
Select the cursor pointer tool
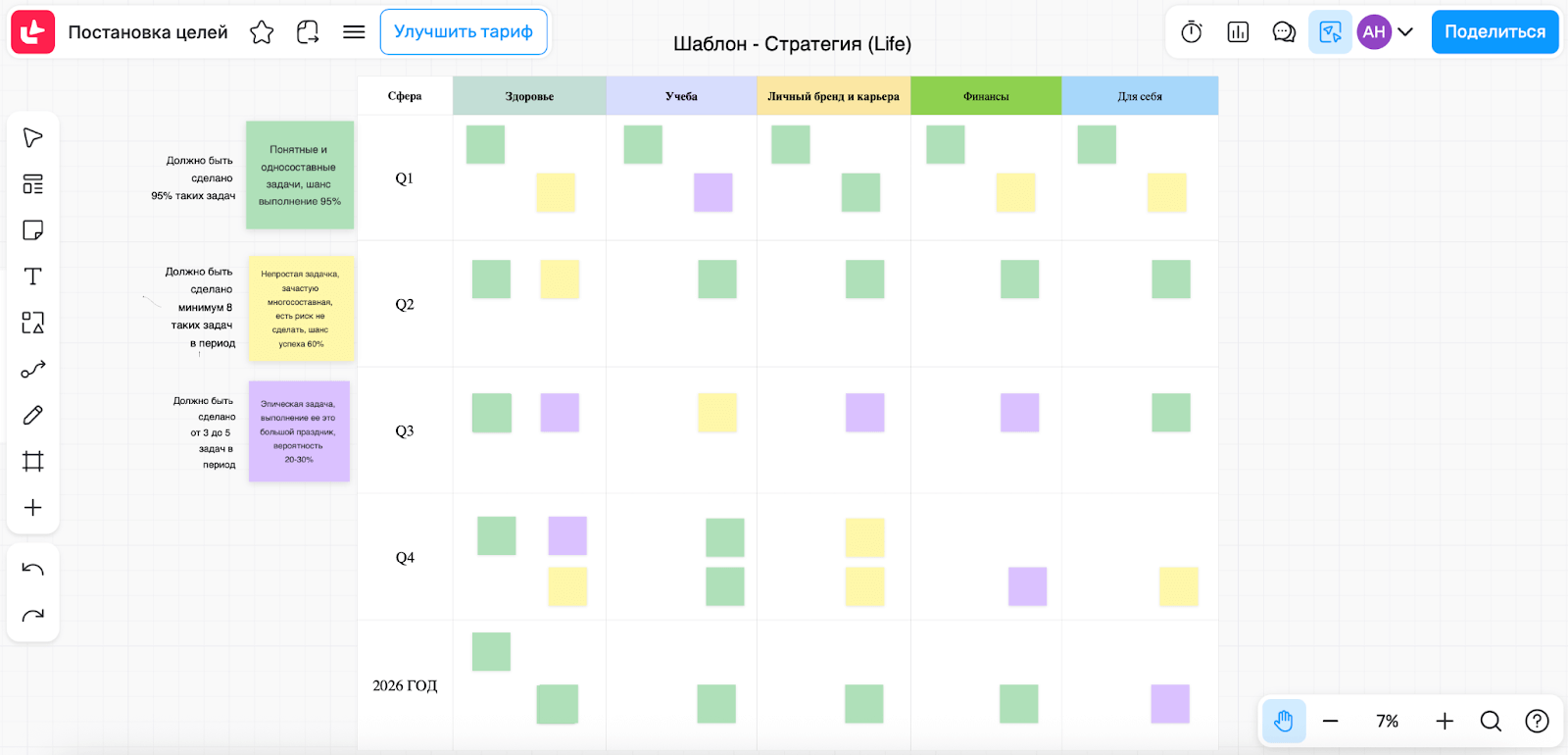[32, 137]
